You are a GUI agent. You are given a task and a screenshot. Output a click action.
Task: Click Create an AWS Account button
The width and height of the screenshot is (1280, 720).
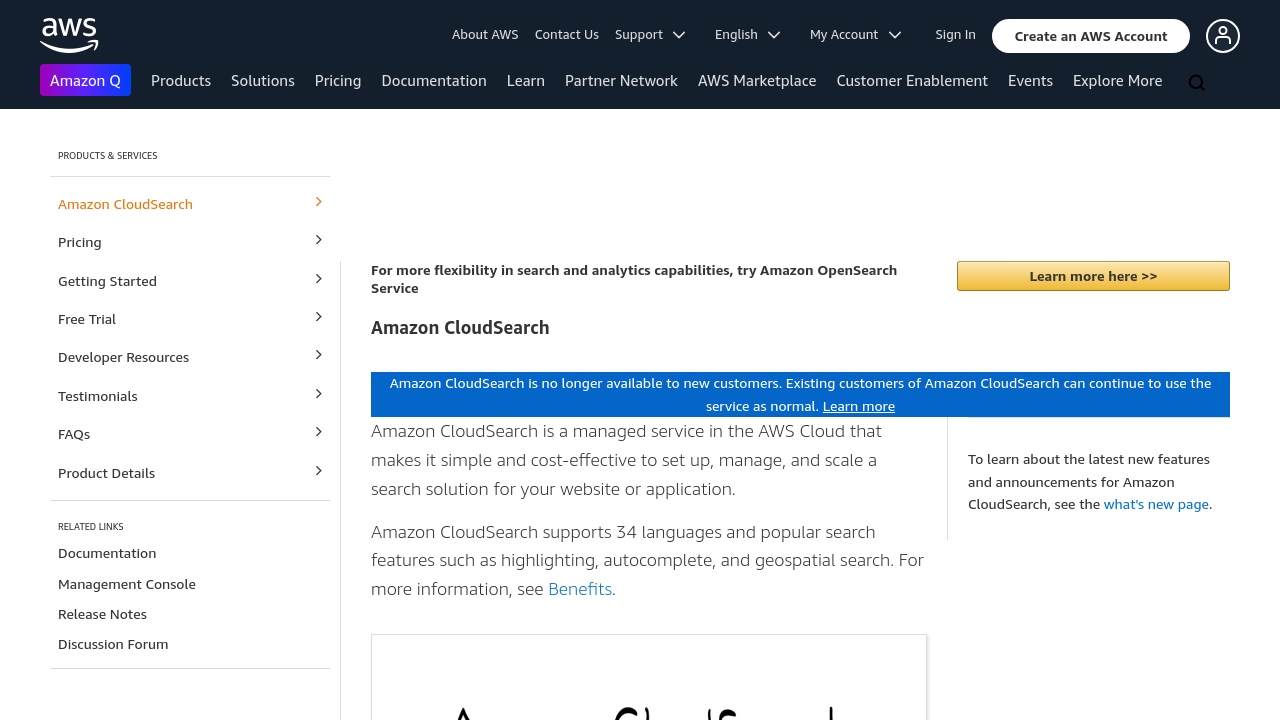click(x=1090, y=36)
